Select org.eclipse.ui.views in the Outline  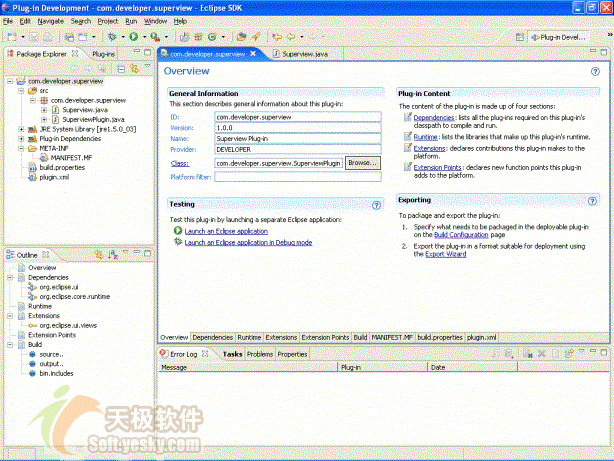pyautogui.click(x=68, y=325)
